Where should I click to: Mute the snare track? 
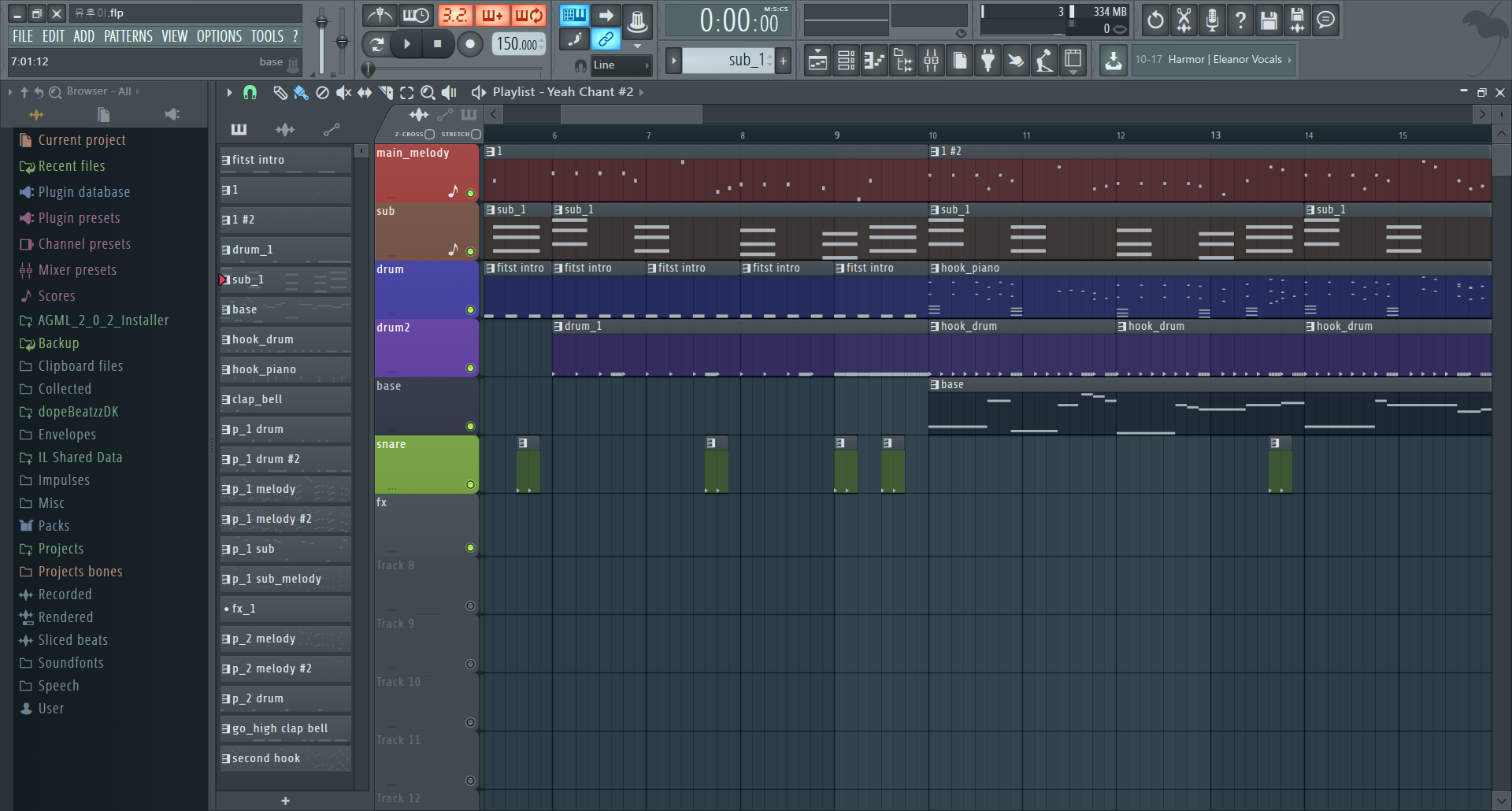pyautogui.click(x=470, y=484)
